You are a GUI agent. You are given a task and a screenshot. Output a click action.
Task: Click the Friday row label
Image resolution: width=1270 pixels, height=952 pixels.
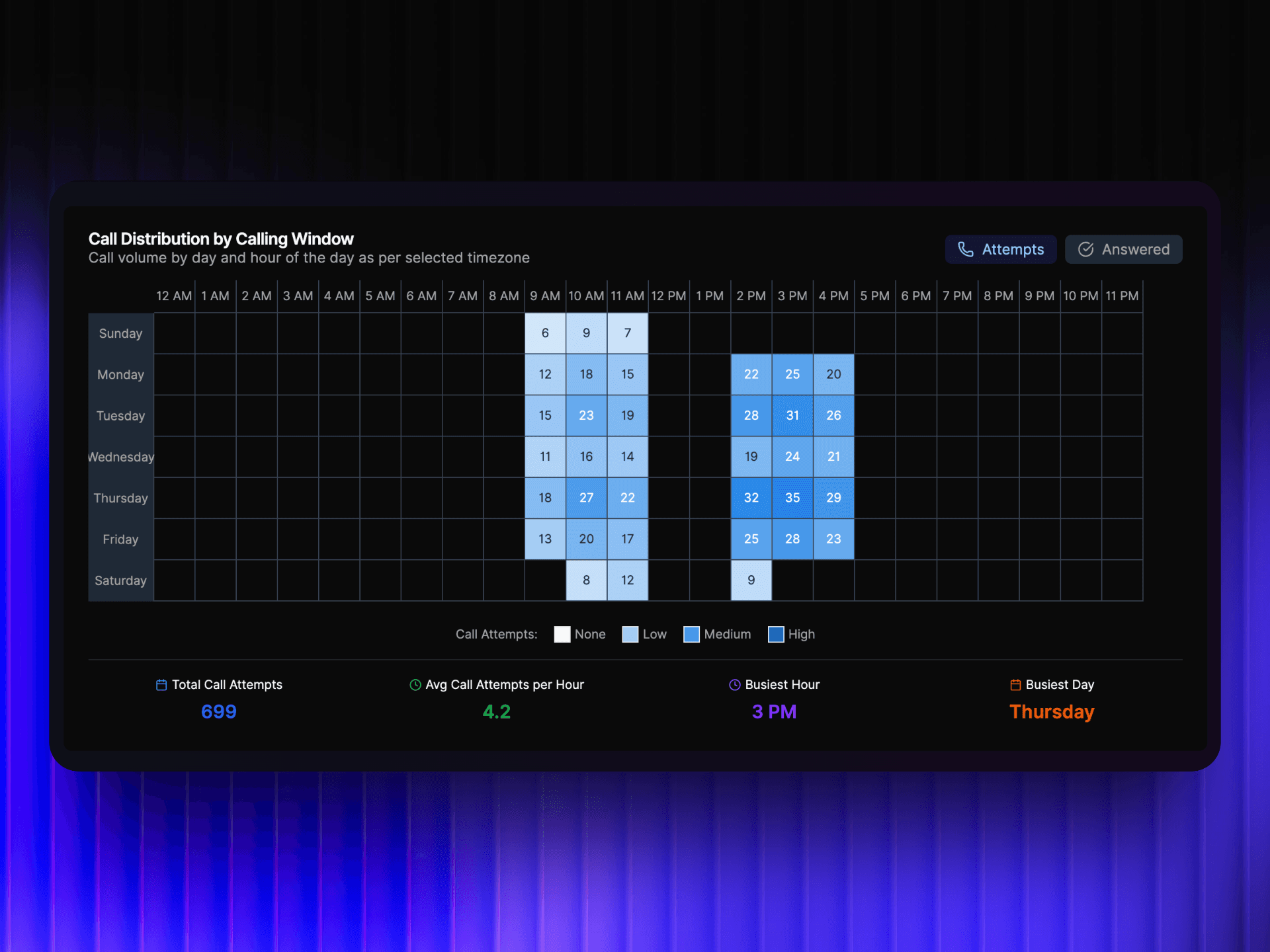point(120,539)
